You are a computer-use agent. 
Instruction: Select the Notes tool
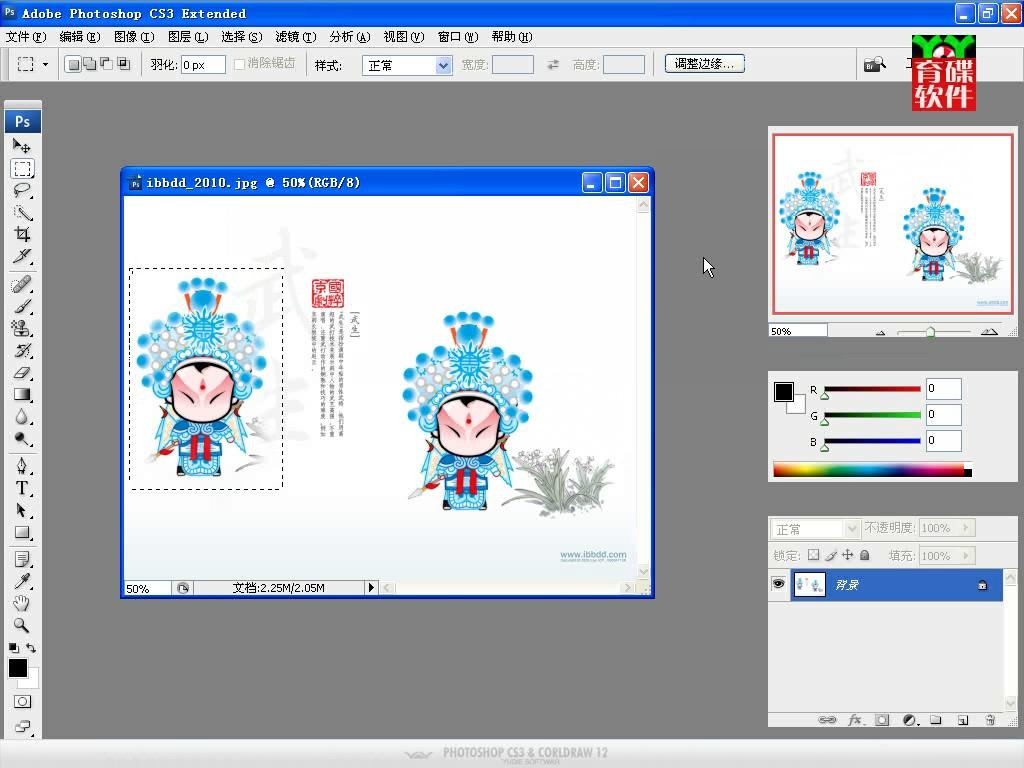pyautogui.click(x=22, y=559)
